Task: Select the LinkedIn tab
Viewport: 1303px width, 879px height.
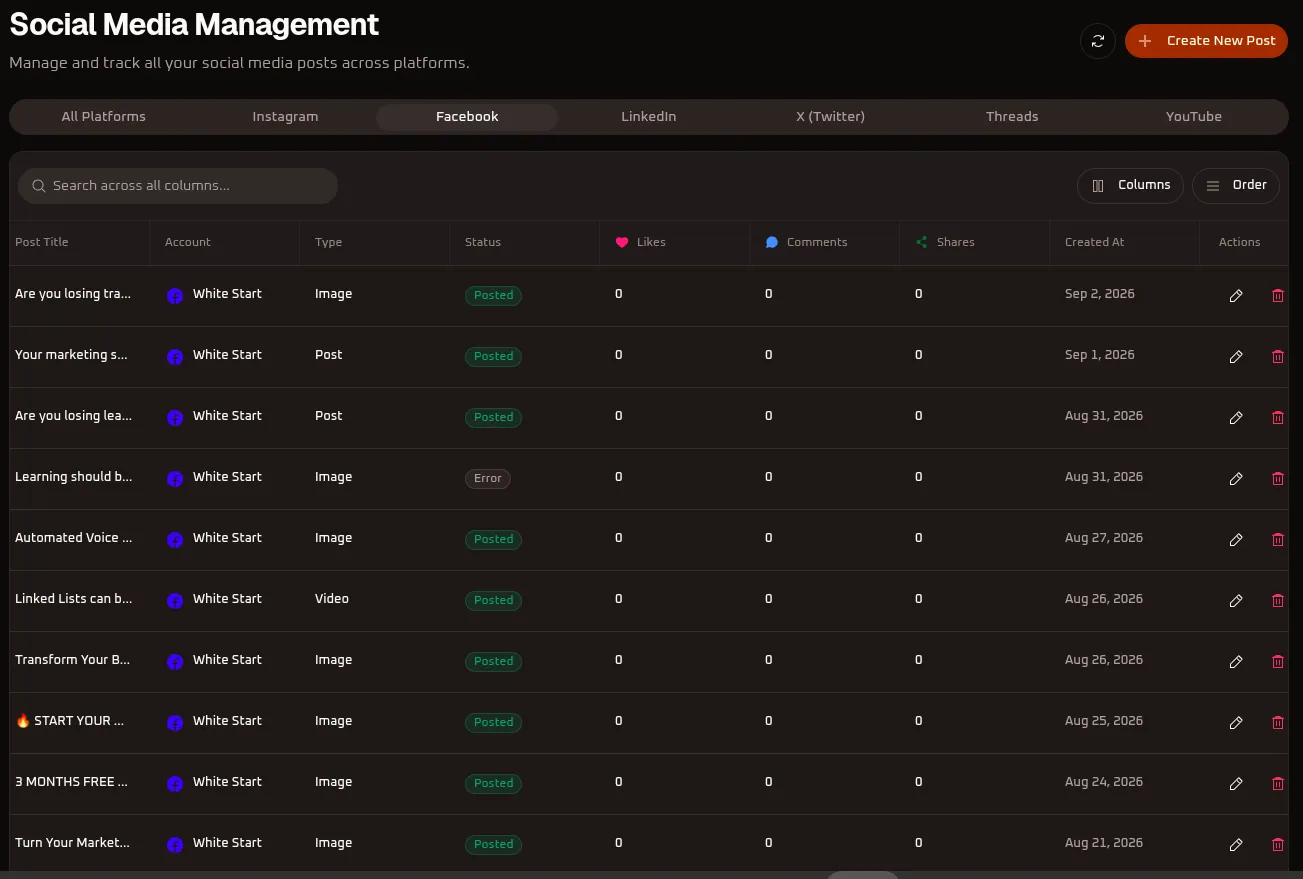Action: [649, 117]
